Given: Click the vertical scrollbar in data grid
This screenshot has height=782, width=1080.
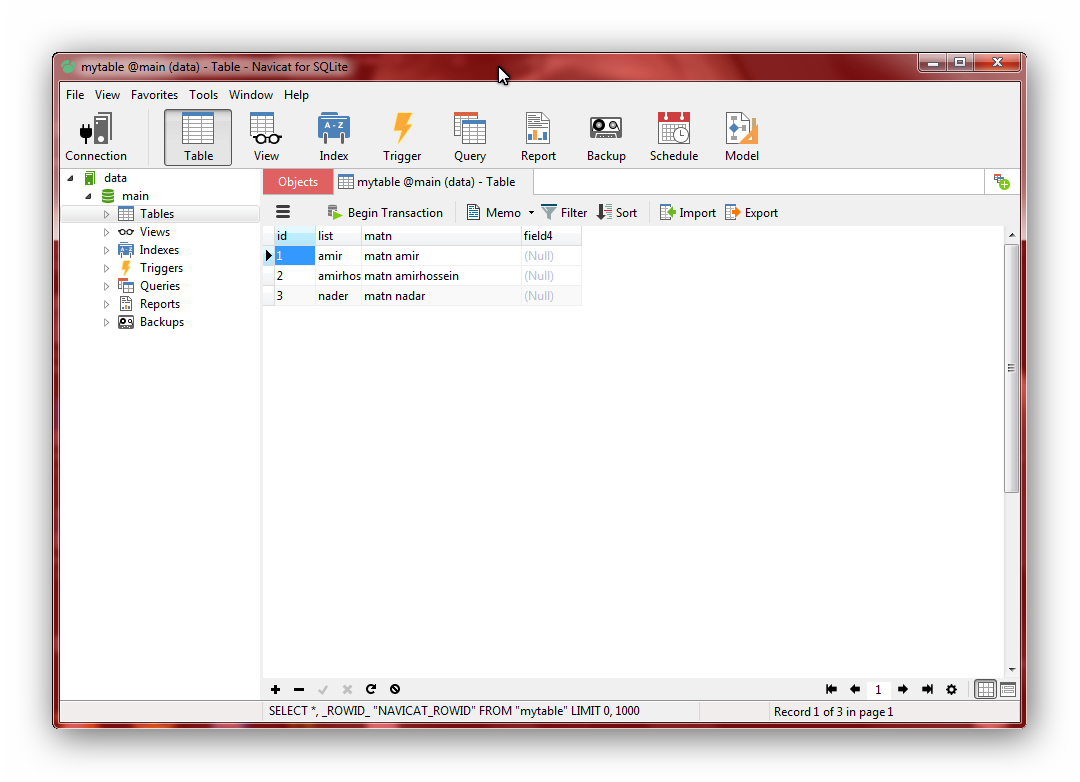Looking at the screenshot, I should [x=1011, y=367].
